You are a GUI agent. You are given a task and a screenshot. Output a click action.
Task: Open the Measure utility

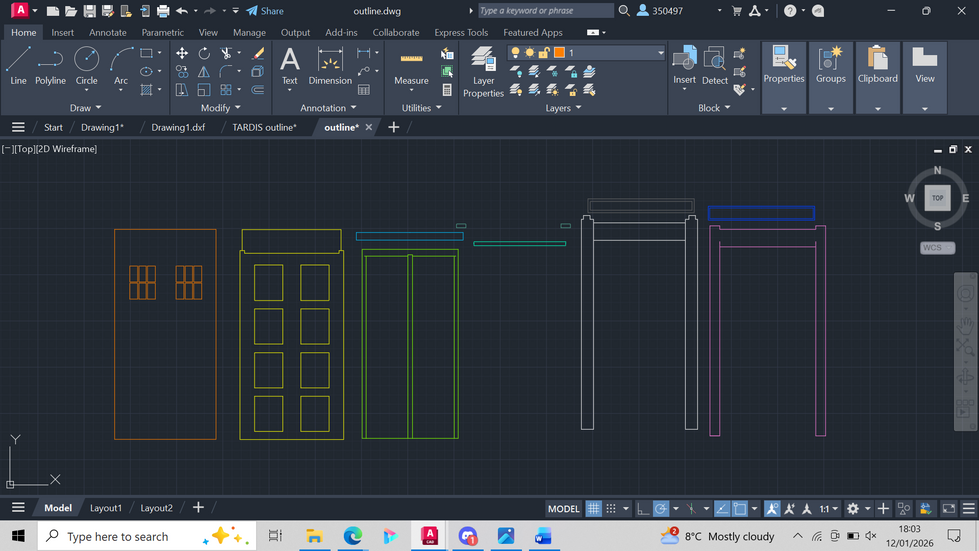point(411,67)
